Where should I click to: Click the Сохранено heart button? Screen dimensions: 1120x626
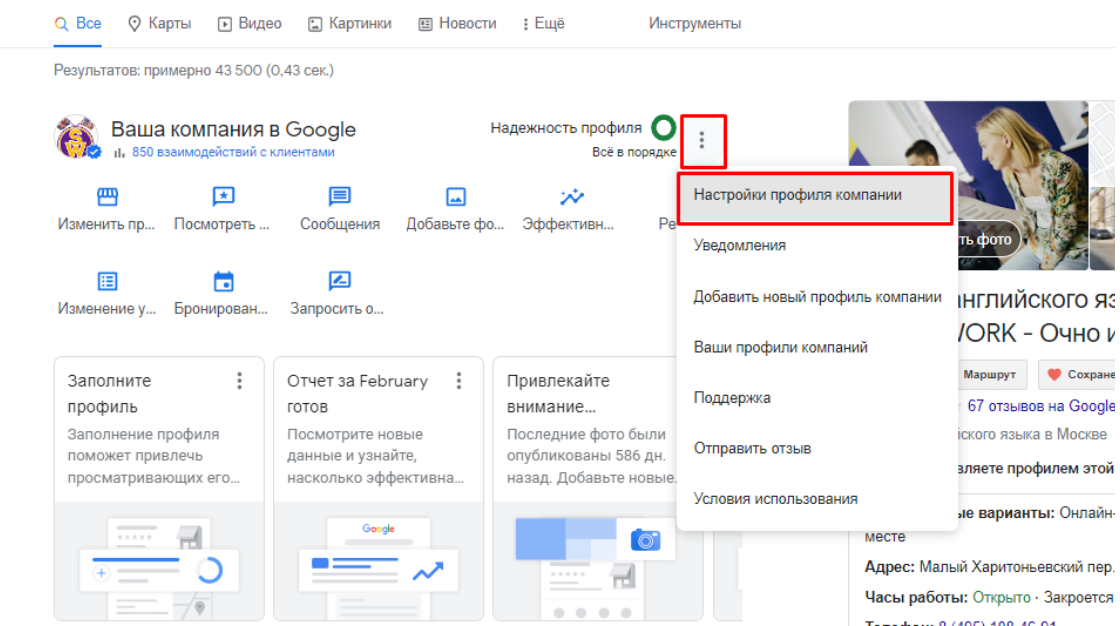pos(1079,374)
